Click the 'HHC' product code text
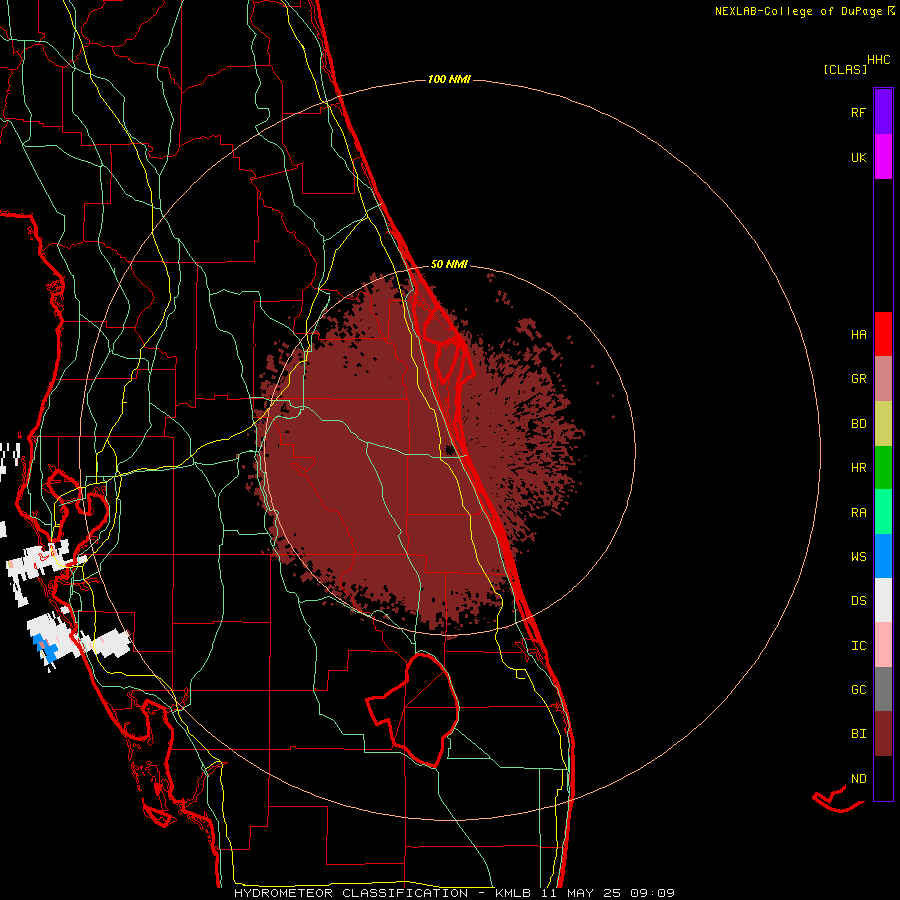The image size is (900, 900). pyautogui.click(x=878, y=60)
